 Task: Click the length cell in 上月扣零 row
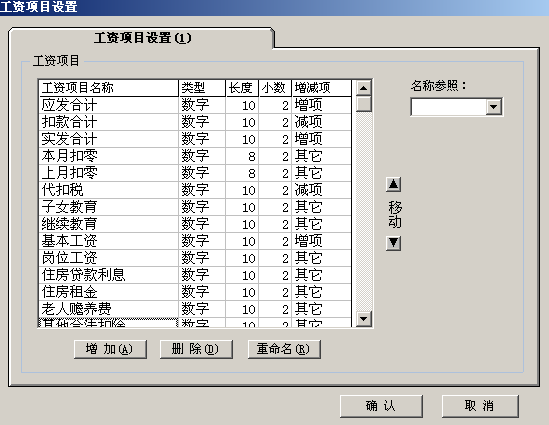242,173
